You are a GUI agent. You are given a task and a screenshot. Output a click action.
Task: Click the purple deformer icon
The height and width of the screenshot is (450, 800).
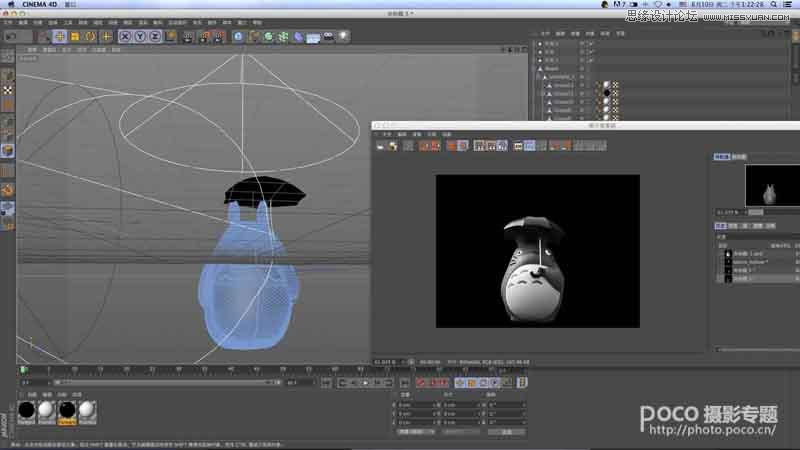[298, 36]
